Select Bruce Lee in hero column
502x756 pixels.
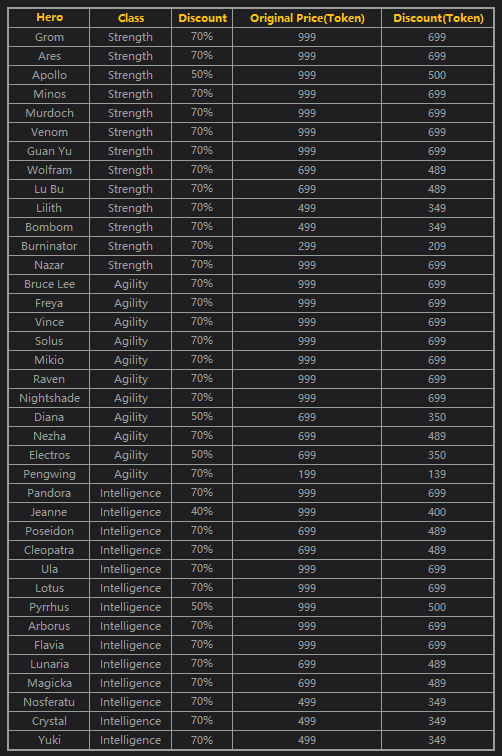(x=49, y=284)
